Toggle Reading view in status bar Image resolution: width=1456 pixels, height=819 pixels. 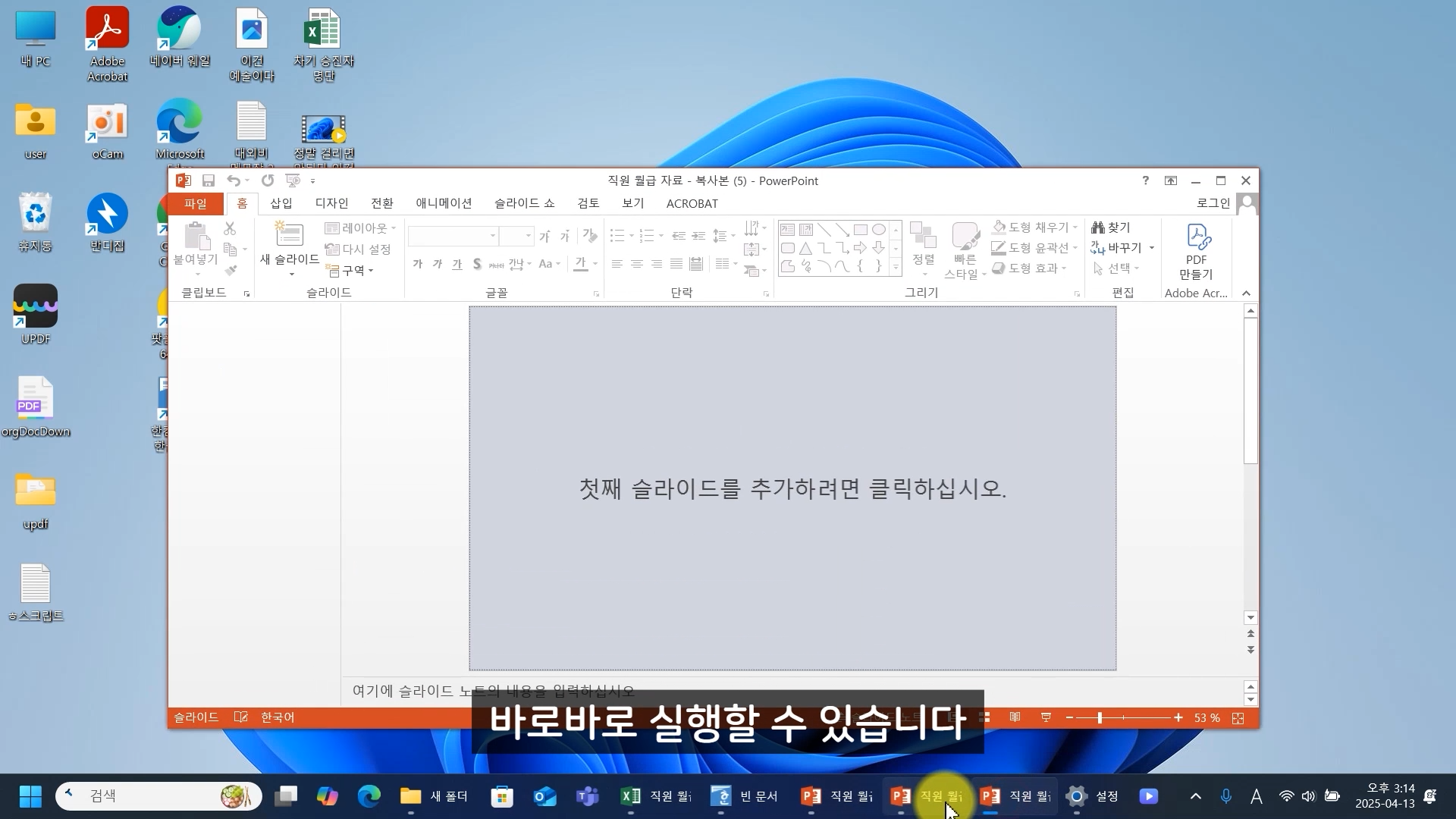1015,717
